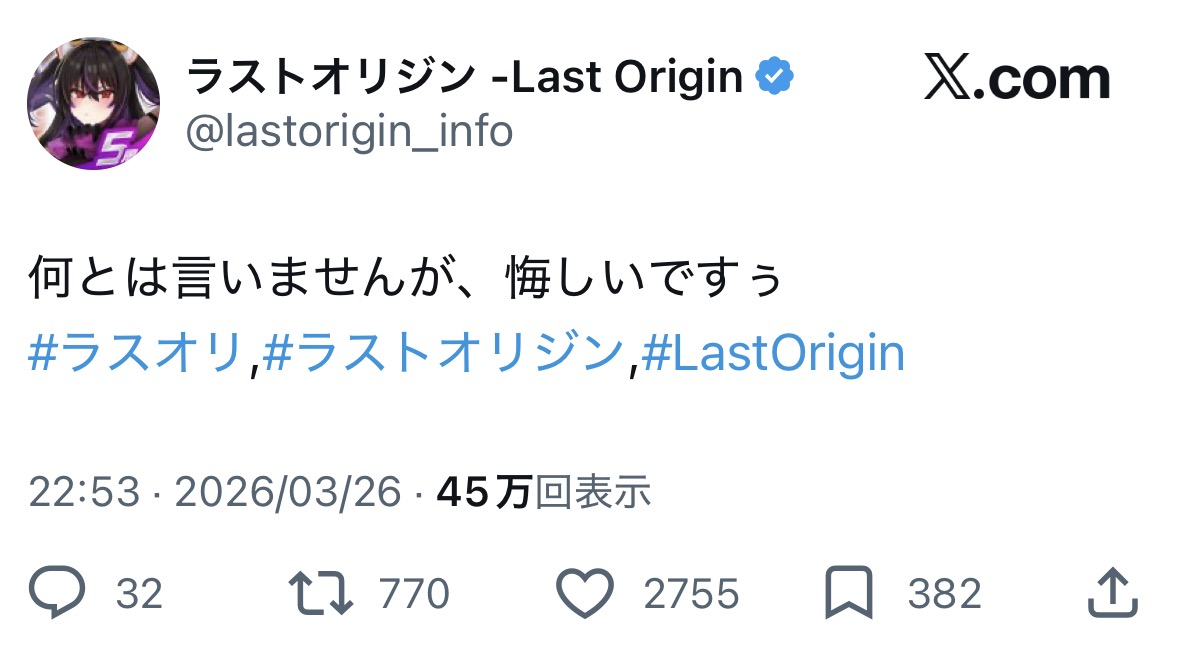The image size is (1179, 653).
Task: Click the @lastorigin_info handle
Action: point(349,131)
